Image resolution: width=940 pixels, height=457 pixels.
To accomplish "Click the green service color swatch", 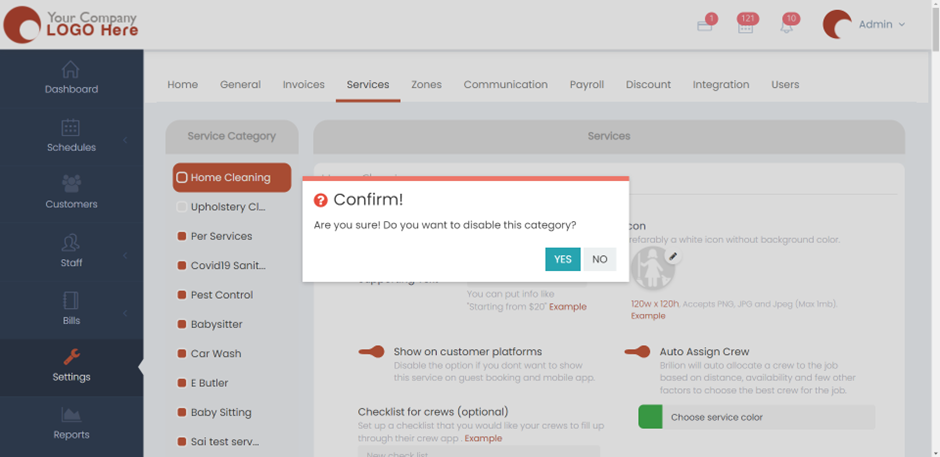I will tap(650, 417).
